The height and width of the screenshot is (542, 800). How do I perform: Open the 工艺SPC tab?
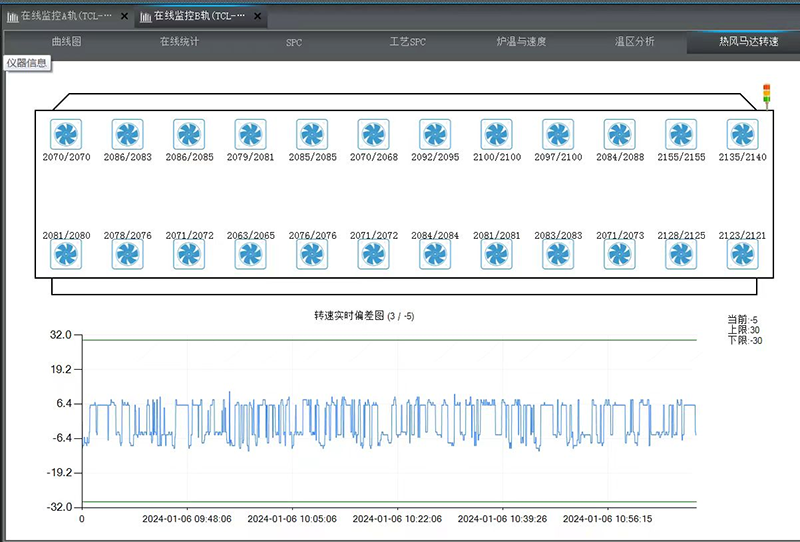pyautogui.click(x=407, y=43)
